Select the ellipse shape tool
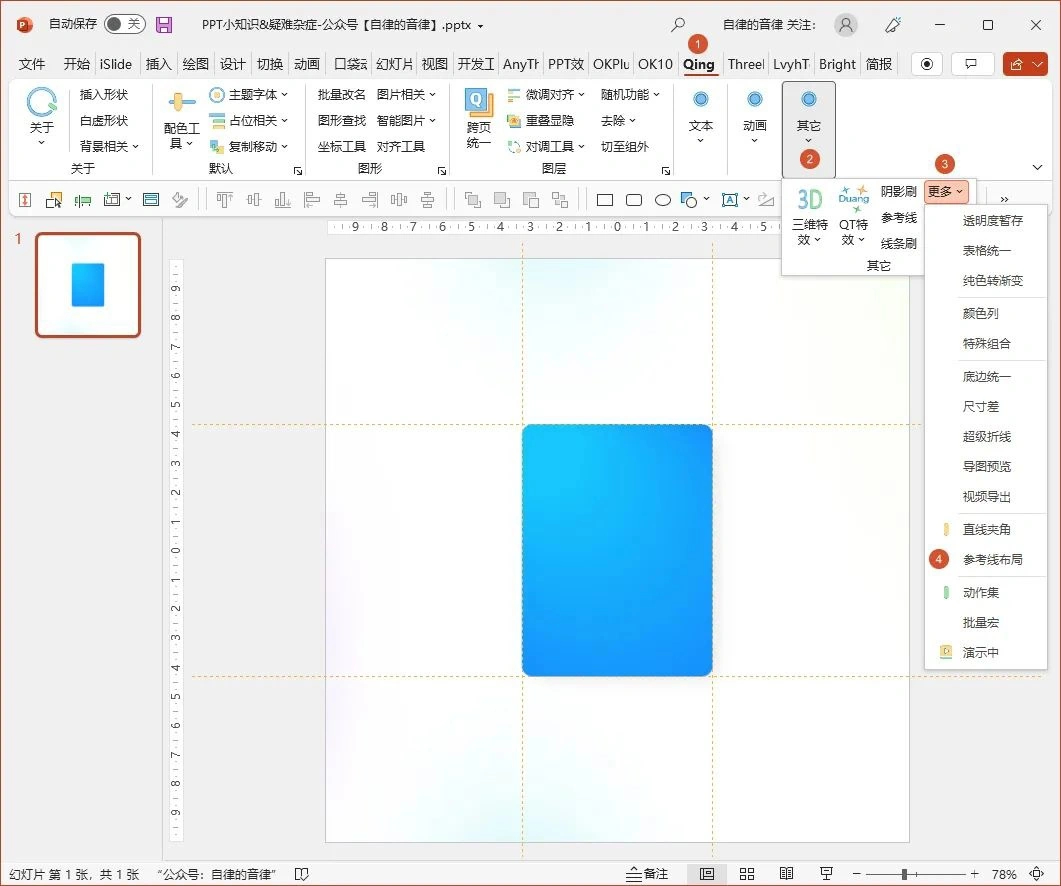Viewport: 1061px width, 886px height. pos(662,200)
